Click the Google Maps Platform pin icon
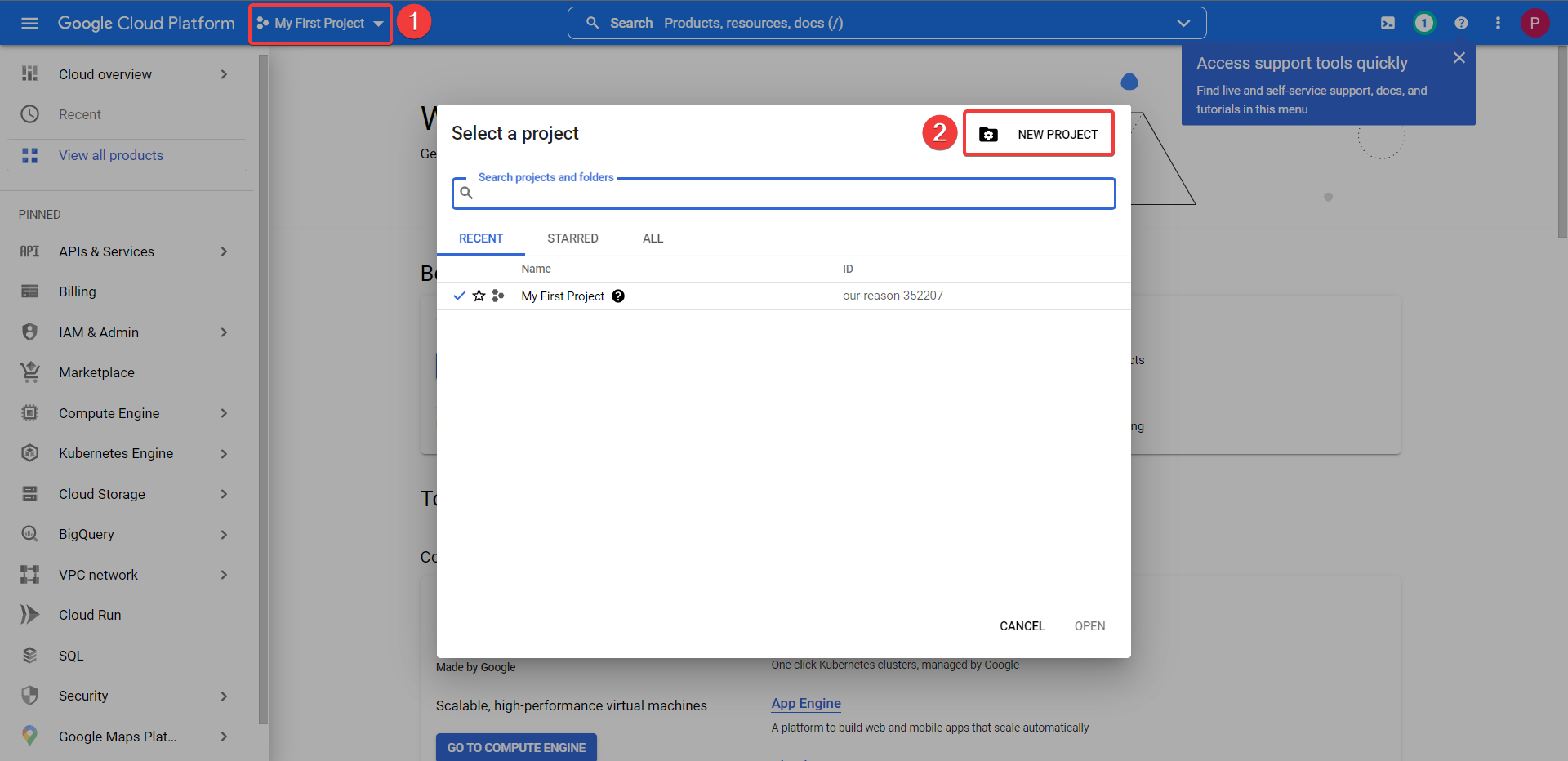The width and height of the screenshot is (1568, 761). 29,737
